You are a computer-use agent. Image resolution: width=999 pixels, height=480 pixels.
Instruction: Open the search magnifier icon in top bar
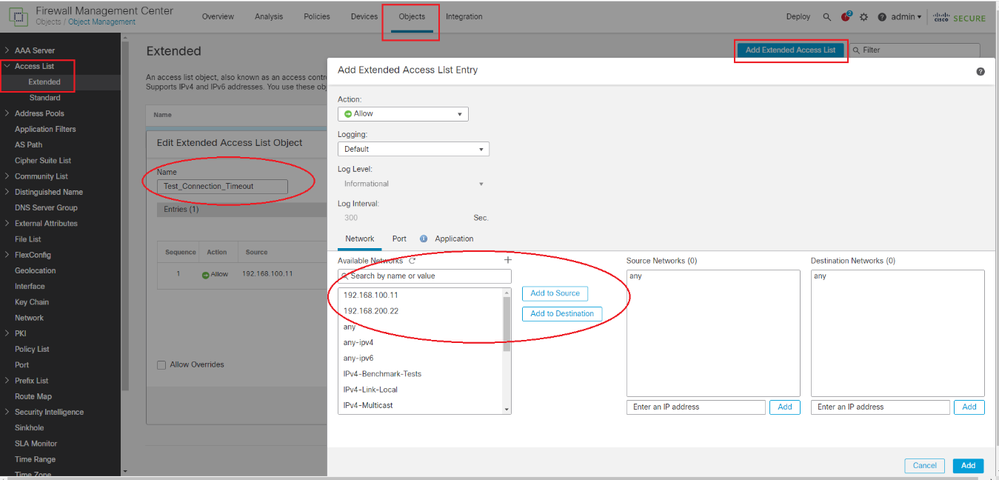[x=827, y=17]
